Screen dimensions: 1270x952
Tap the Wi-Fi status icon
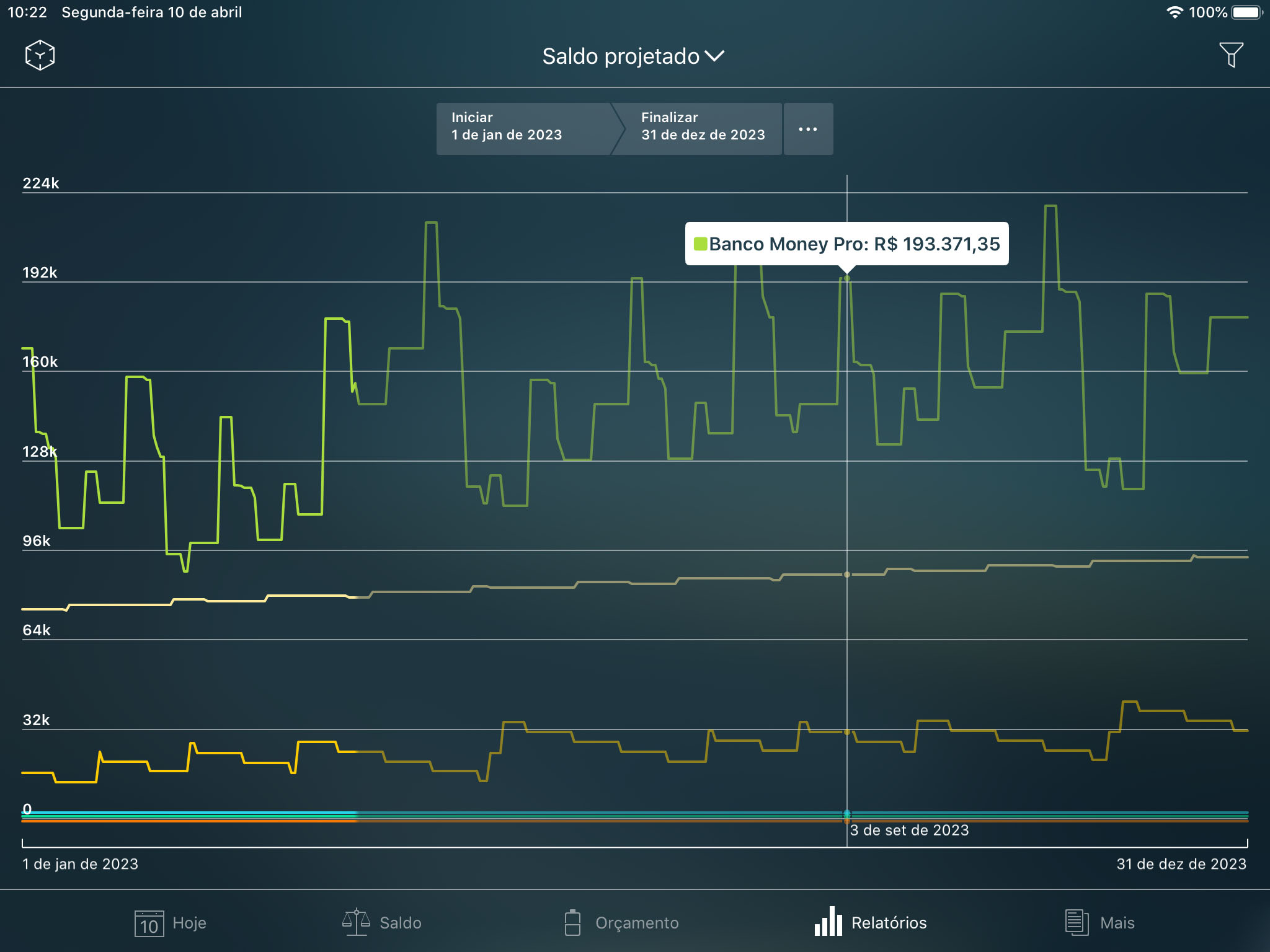pyautogui.click(x=1175, y=12)
